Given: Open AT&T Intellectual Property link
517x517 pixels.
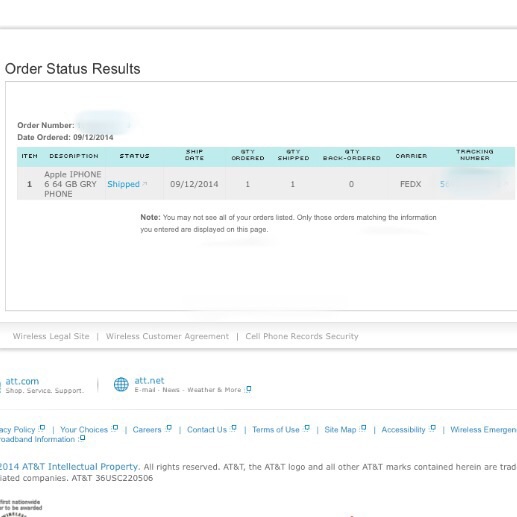Looking at the screenshot, I should click(x=69, y=466).
